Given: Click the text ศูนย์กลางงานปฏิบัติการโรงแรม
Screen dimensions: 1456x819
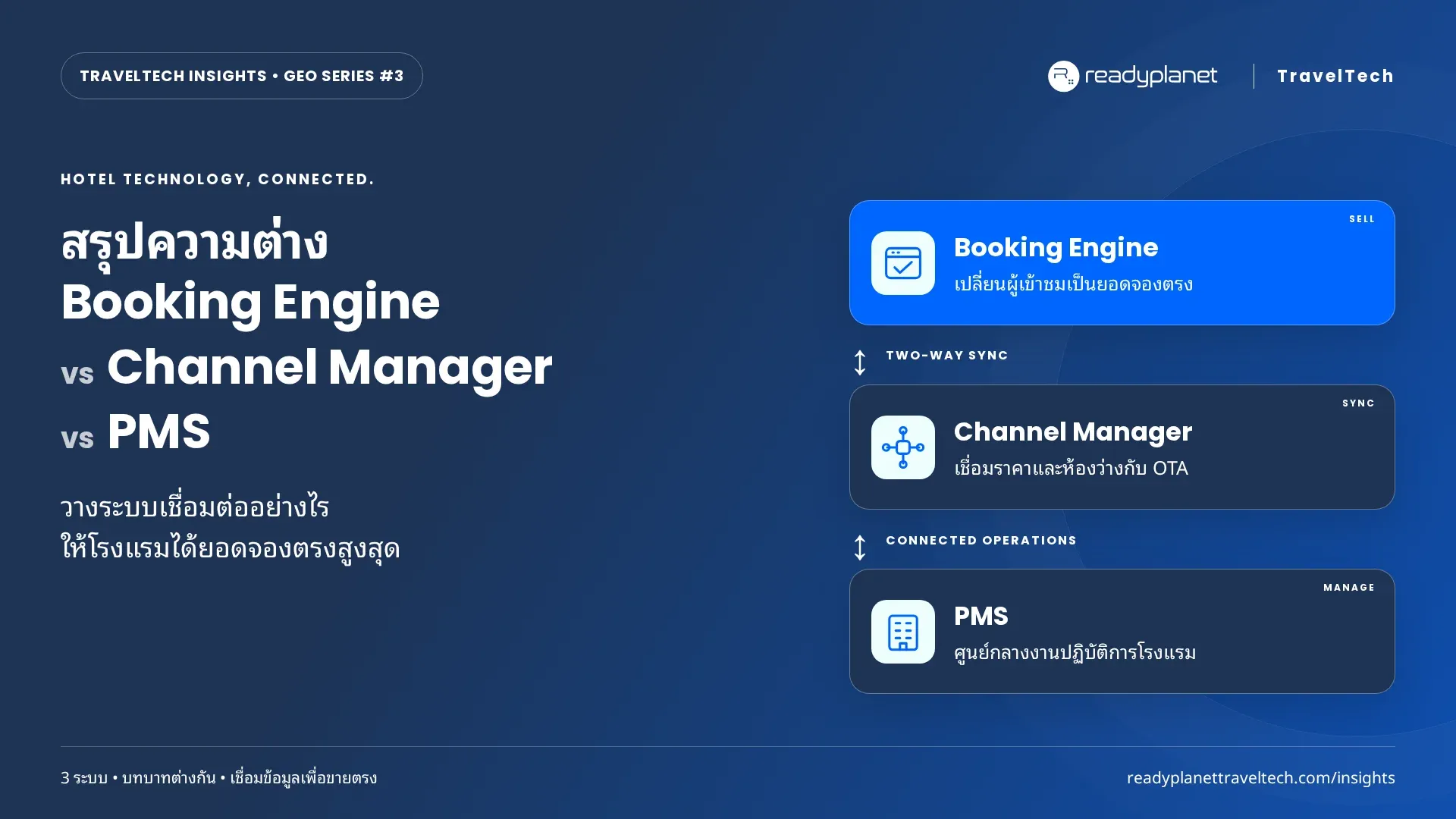Looking at the screenshot, I should pos(1075,653).
